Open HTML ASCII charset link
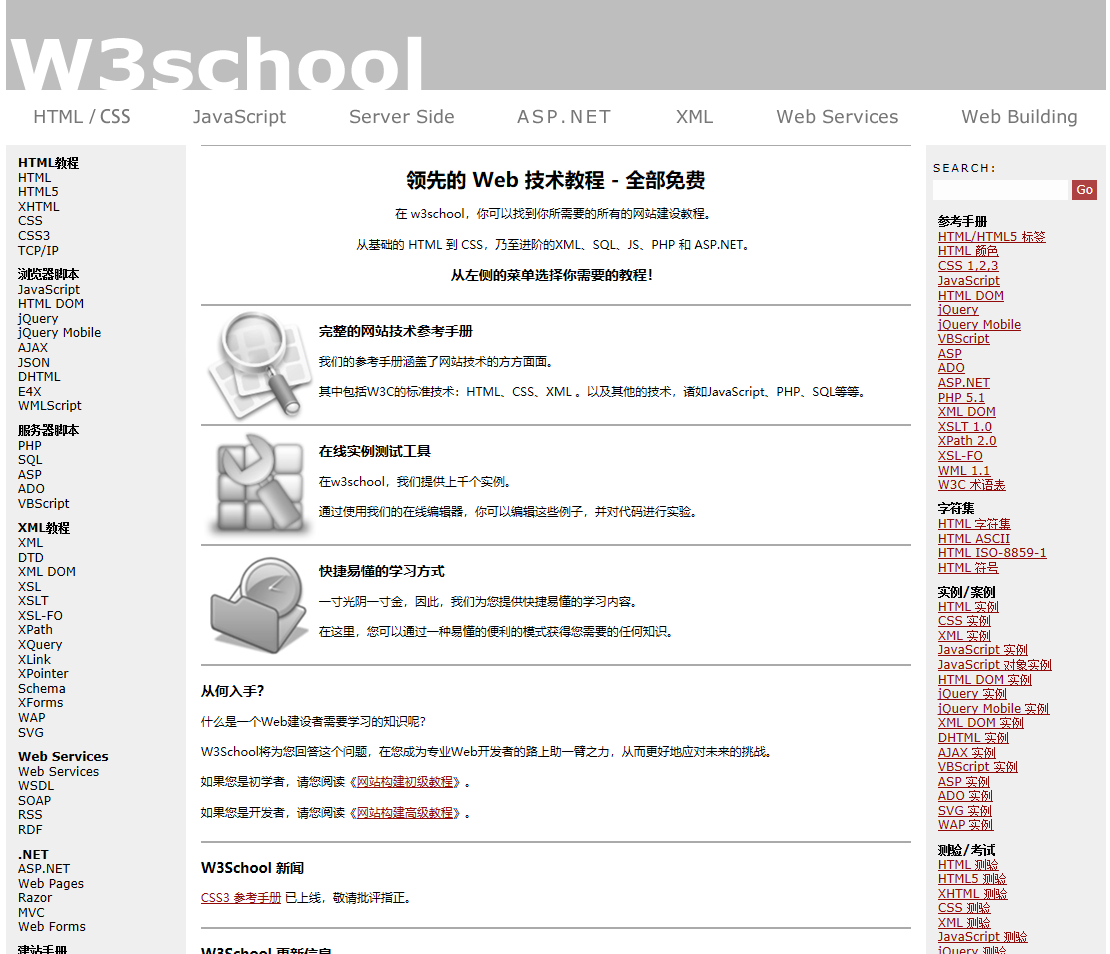This screenshot has width=1110, height=954. click(973, 539)
